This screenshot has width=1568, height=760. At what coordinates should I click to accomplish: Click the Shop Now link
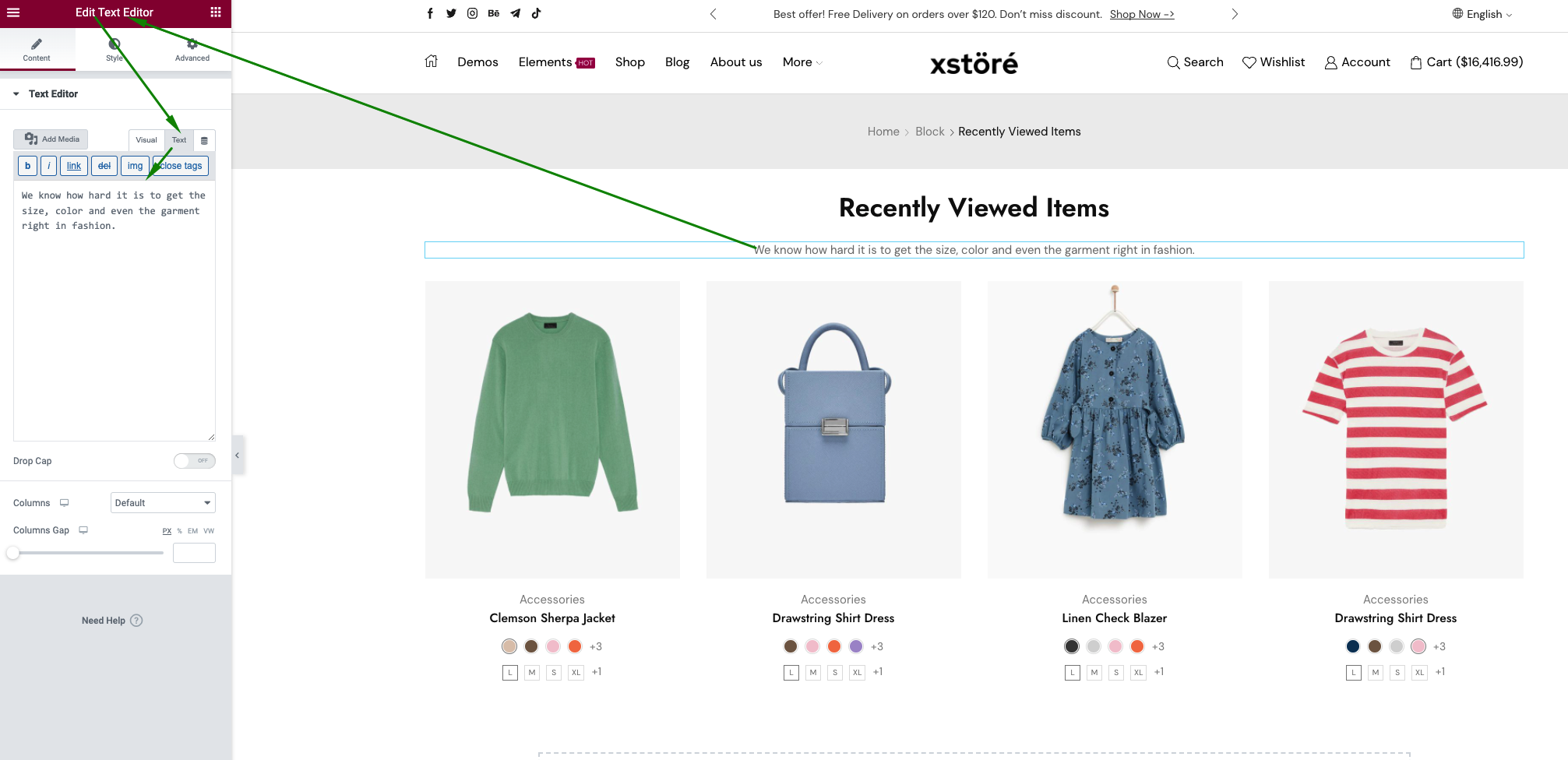[x=1142, y=14]
